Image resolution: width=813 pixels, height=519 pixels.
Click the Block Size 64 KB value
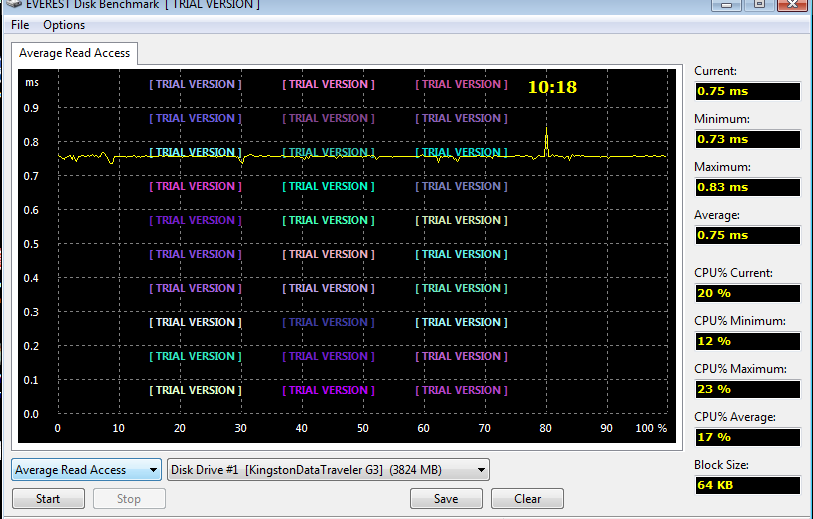click(748, 485)
